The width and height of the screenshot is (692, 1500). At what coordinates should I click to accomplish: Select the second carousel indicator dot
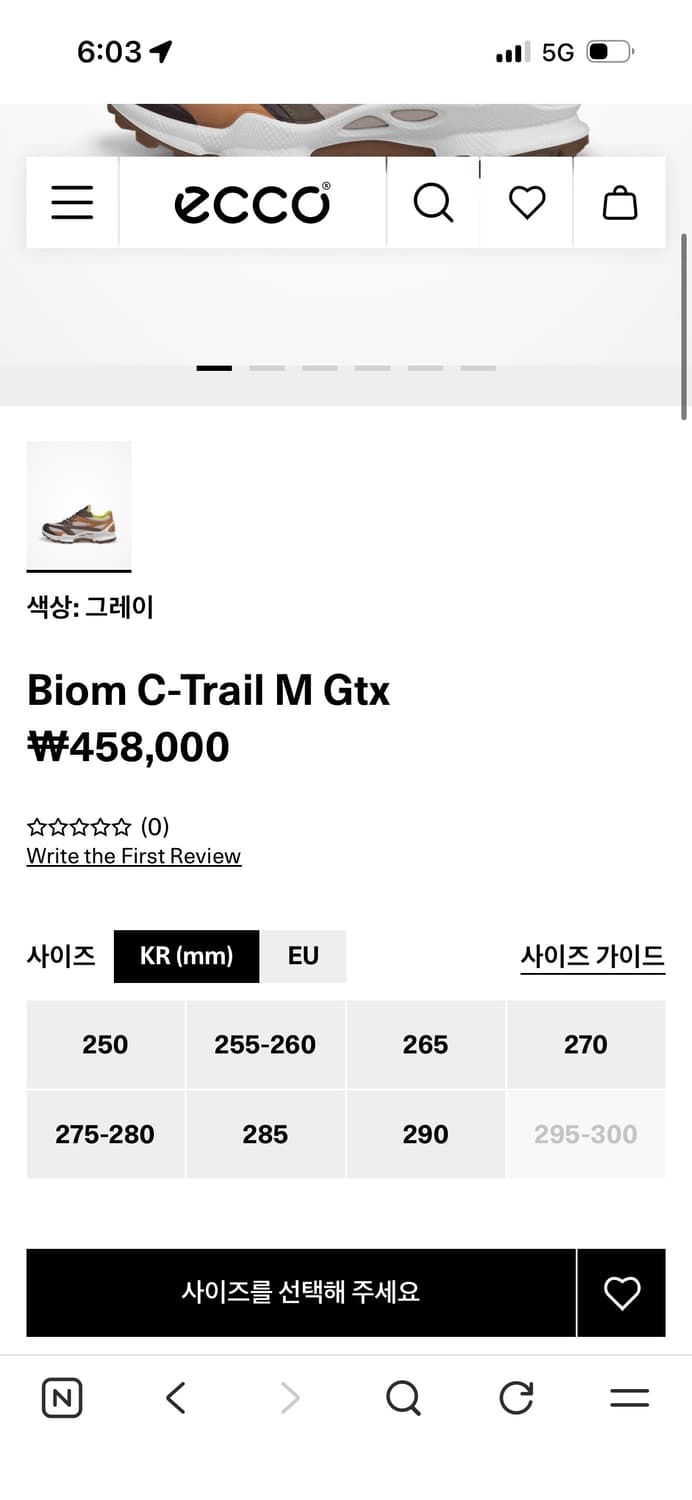267,367
